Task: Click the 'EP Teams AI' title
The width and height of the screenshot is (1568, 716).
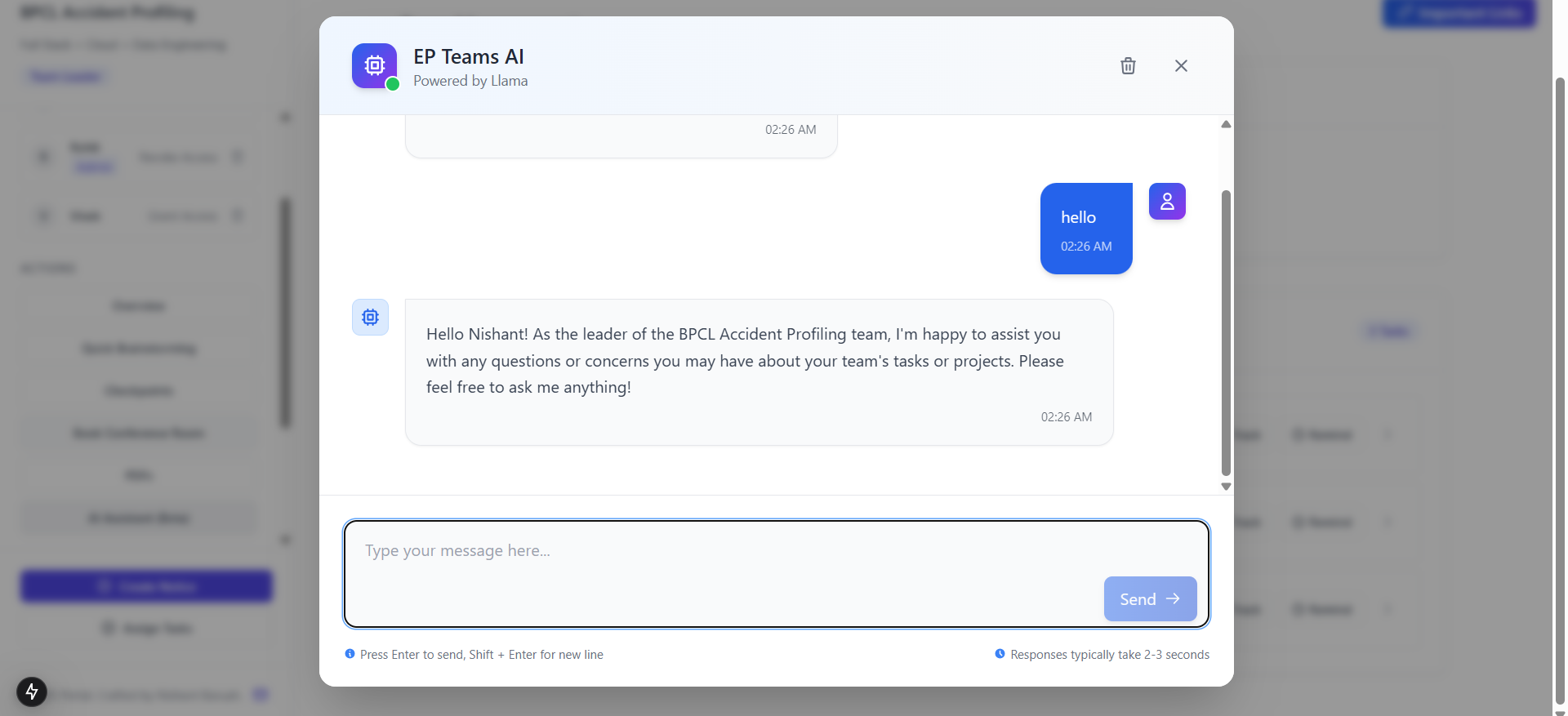Action: point(469,56)
